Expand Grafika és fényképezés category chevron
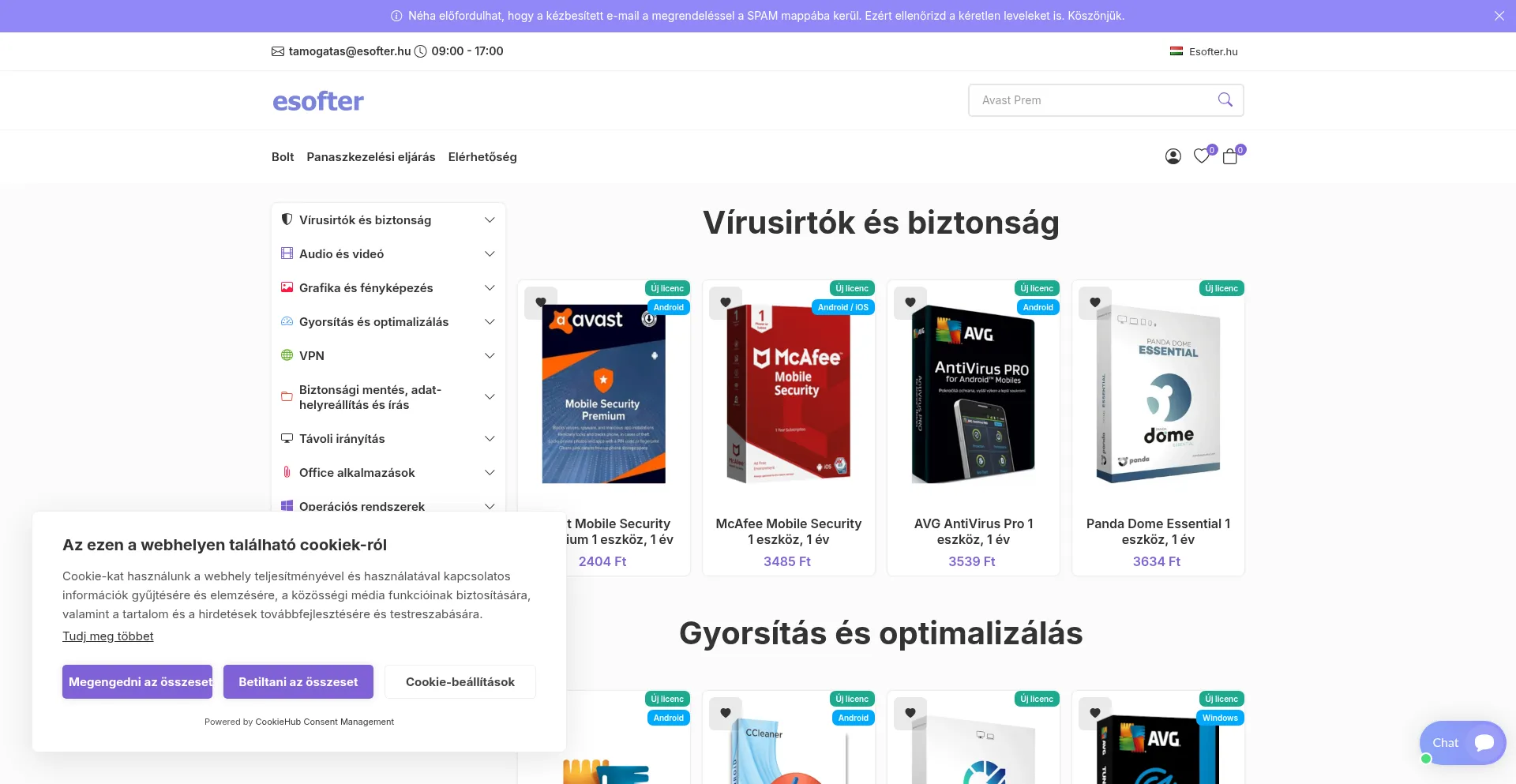The image size is (1516, 784). click(490, 288)
